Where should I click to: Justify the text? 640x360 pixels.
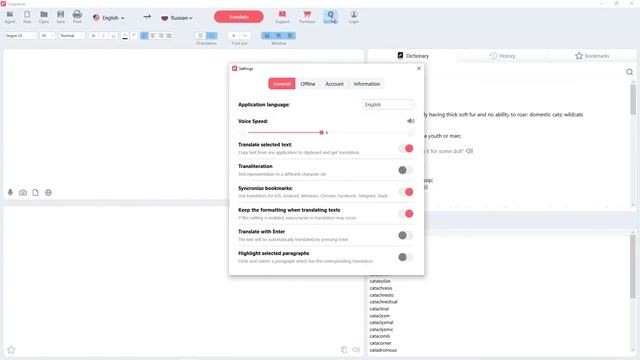(169, 36)
